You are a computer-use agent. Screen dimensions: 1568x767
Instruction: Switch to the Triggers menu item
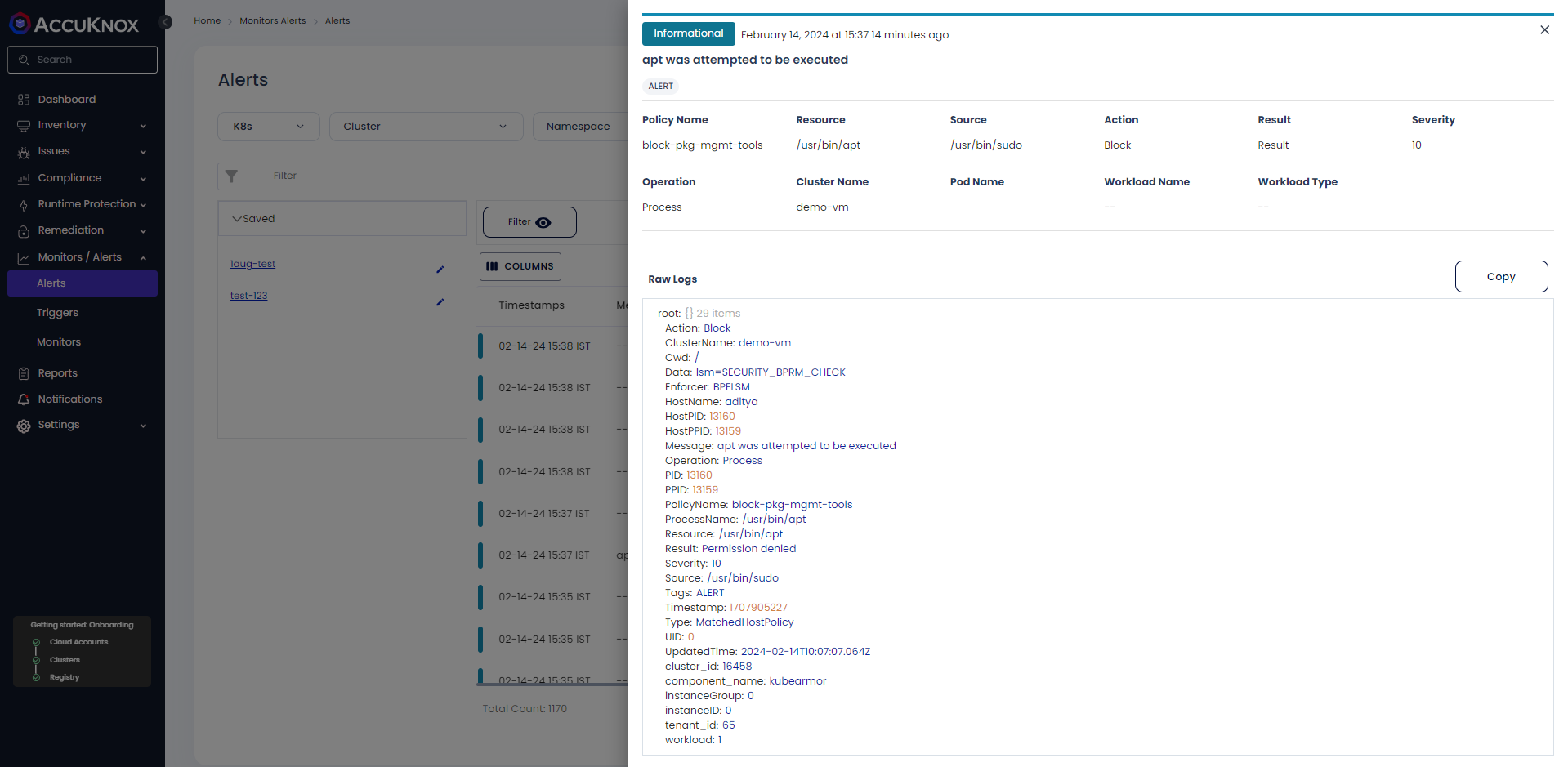pyautogui.click(x=57, y=312)
